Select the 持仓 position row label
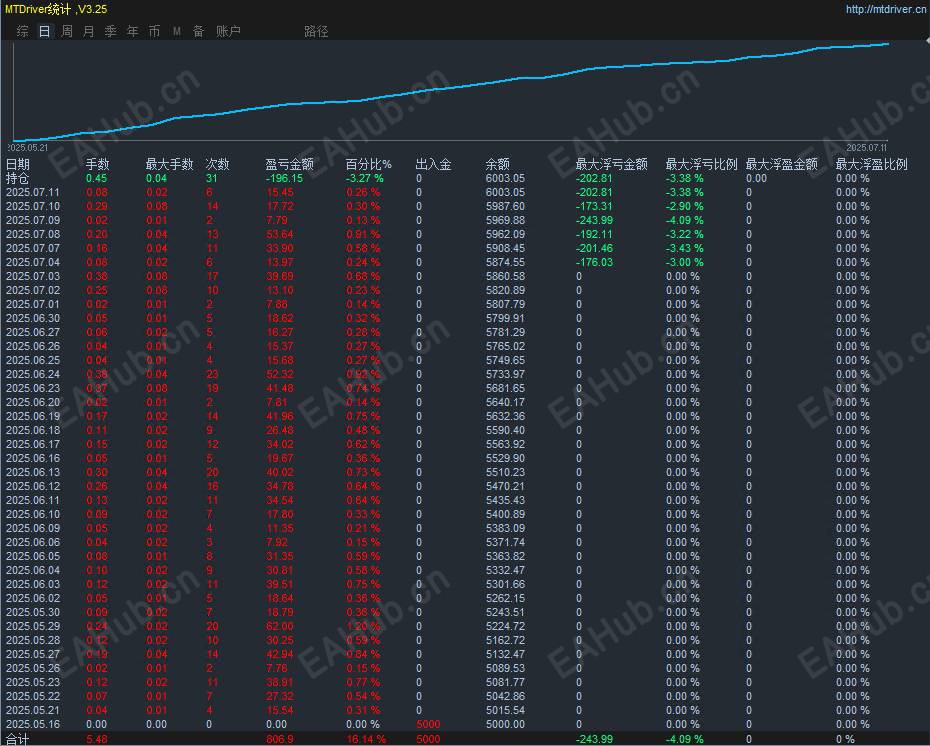The height and width of the screenshot is (746, 930). [17, 178]
